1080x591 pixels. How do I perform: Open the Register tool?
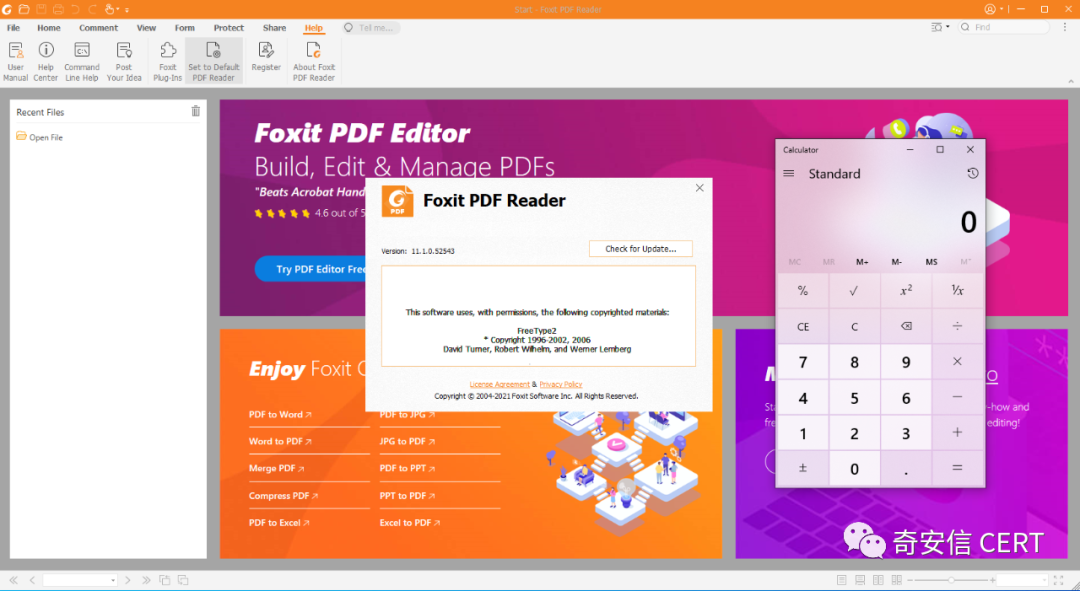(266, 60)
